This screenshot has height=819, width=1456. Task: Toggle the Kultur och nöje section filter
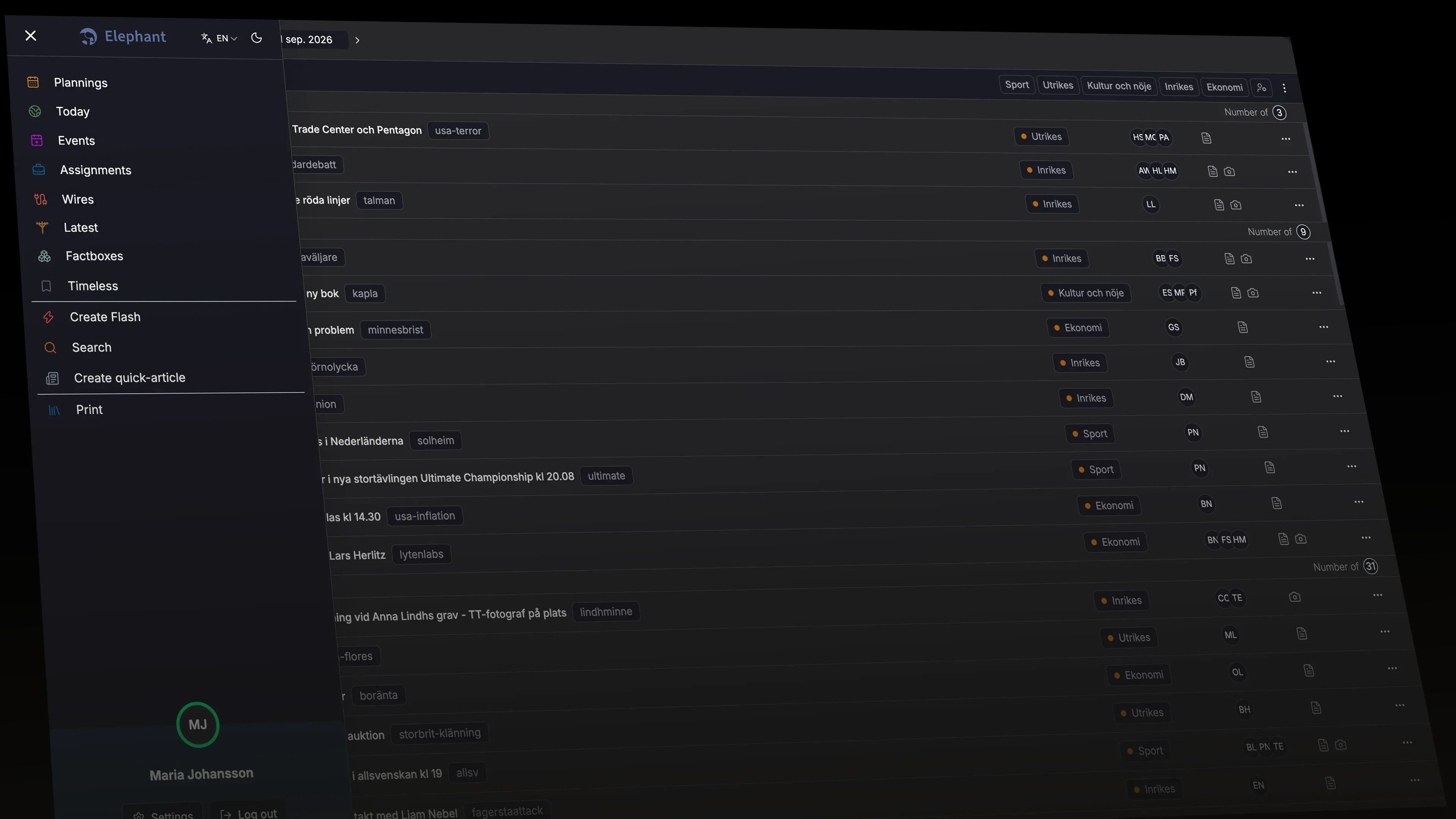(1119, 86)
